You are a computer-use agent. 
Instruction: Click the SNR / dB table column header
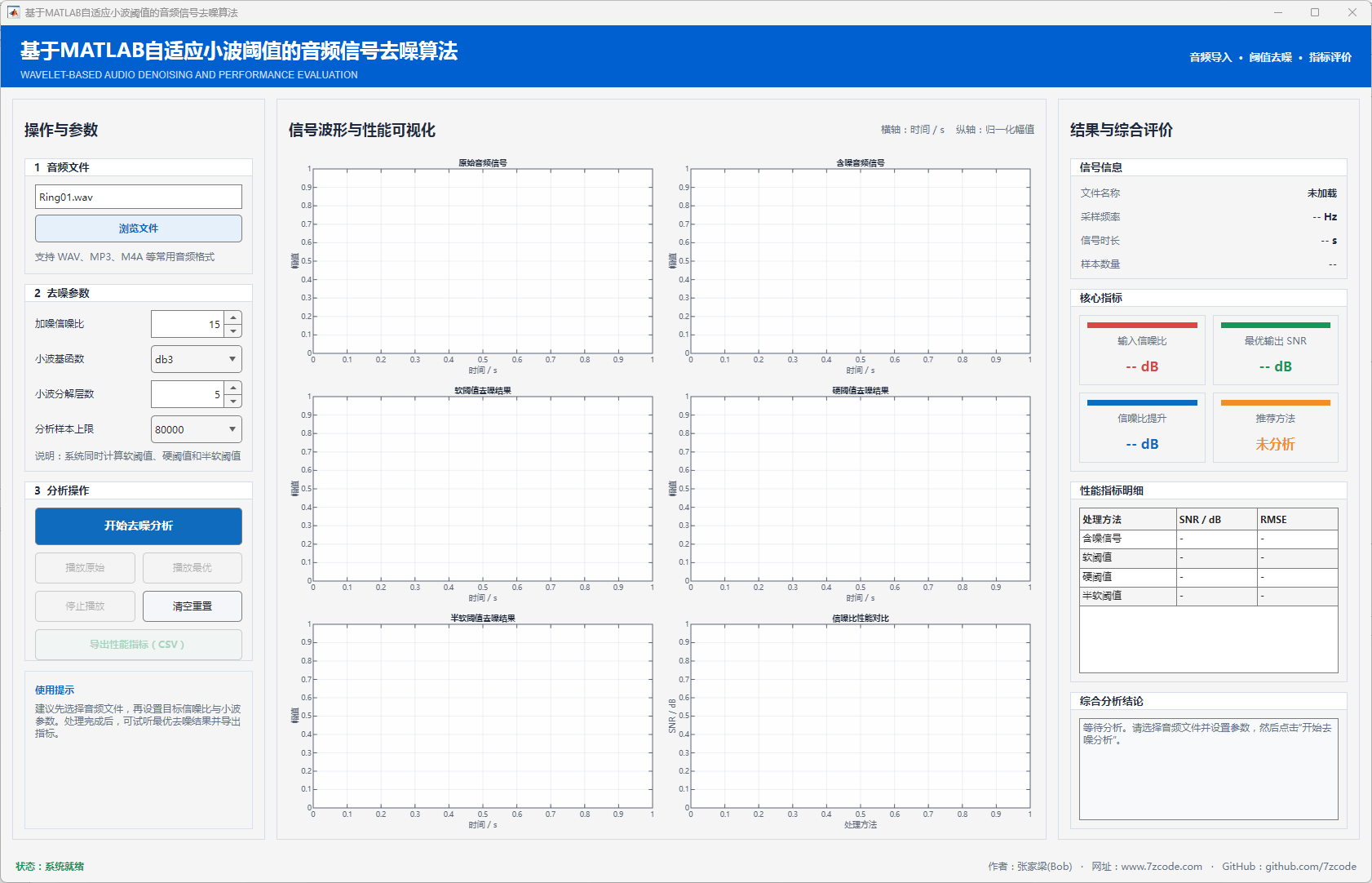tap(1217, 520)
